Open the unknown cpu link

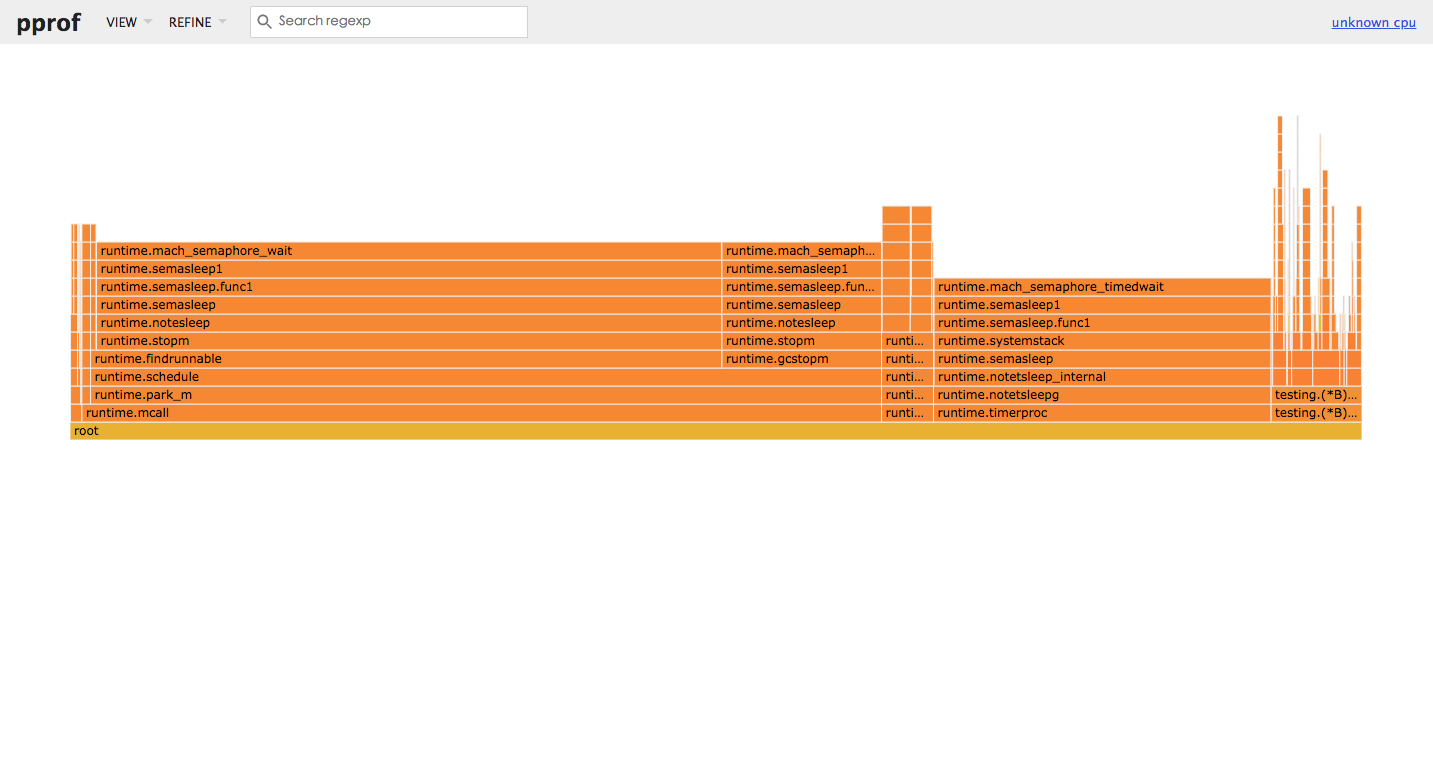pos(1373,22)
